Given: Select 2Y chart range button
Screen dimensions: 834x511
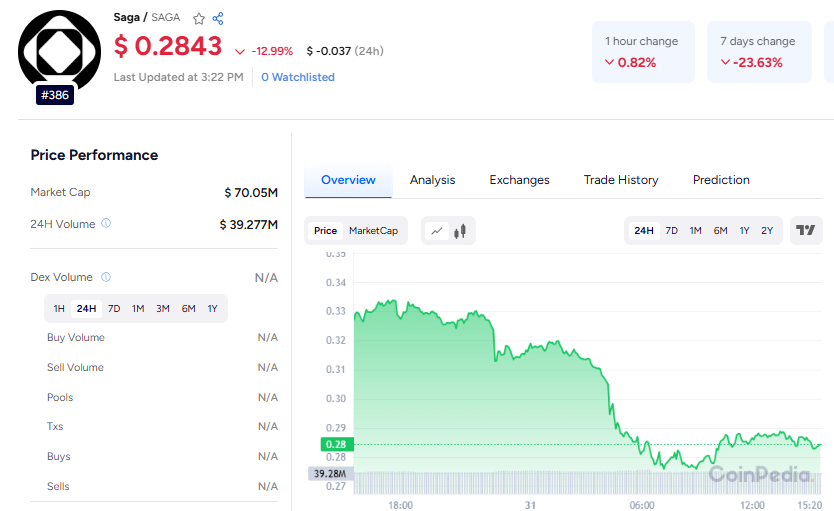Looking at the screenshot, I should click(767, 231).
